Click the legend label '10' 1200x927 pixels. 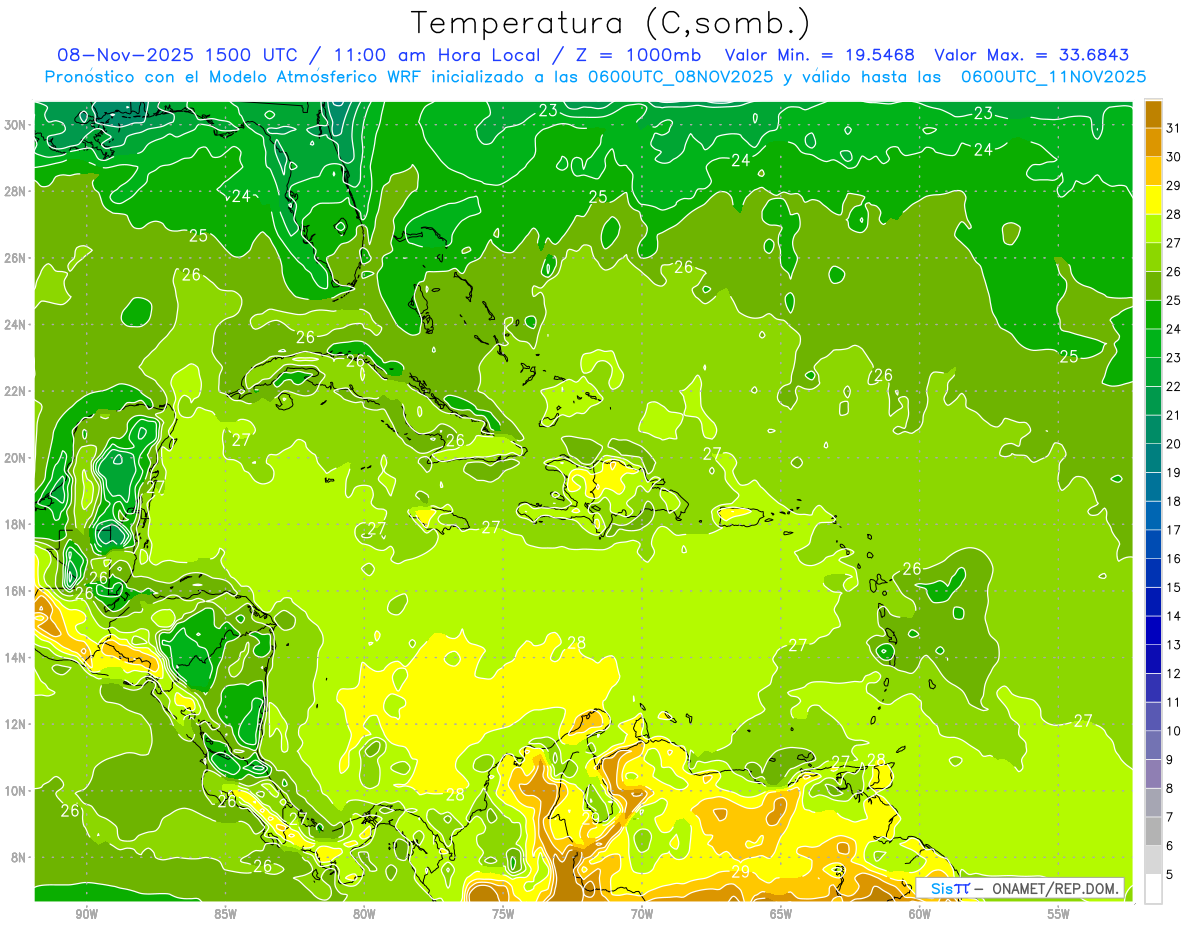coord(1173,731)
